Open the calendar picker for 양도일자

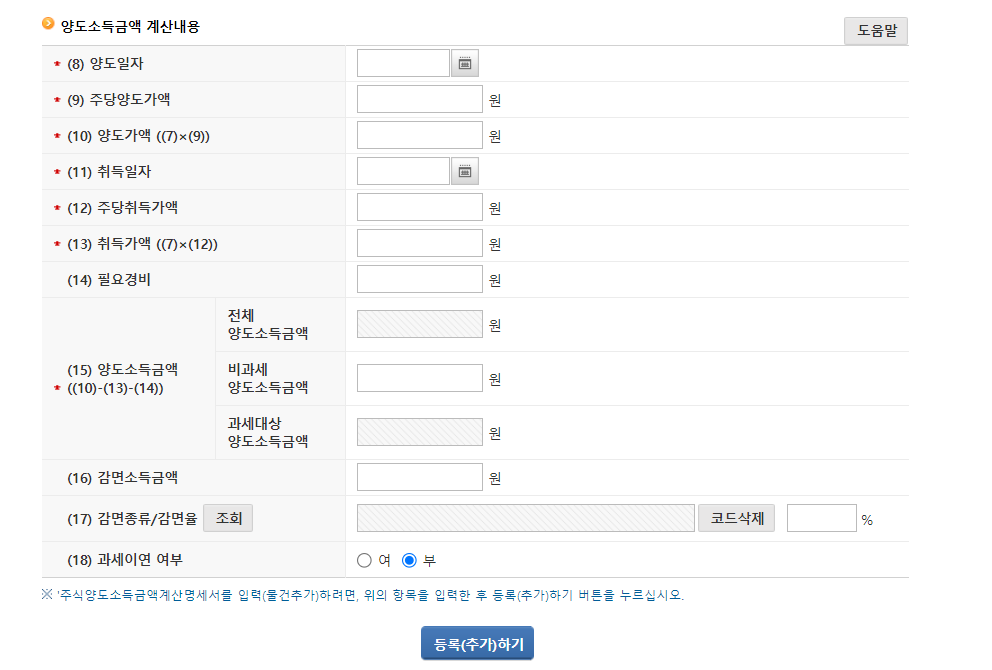pyautogui.click(x=466, y=62)
